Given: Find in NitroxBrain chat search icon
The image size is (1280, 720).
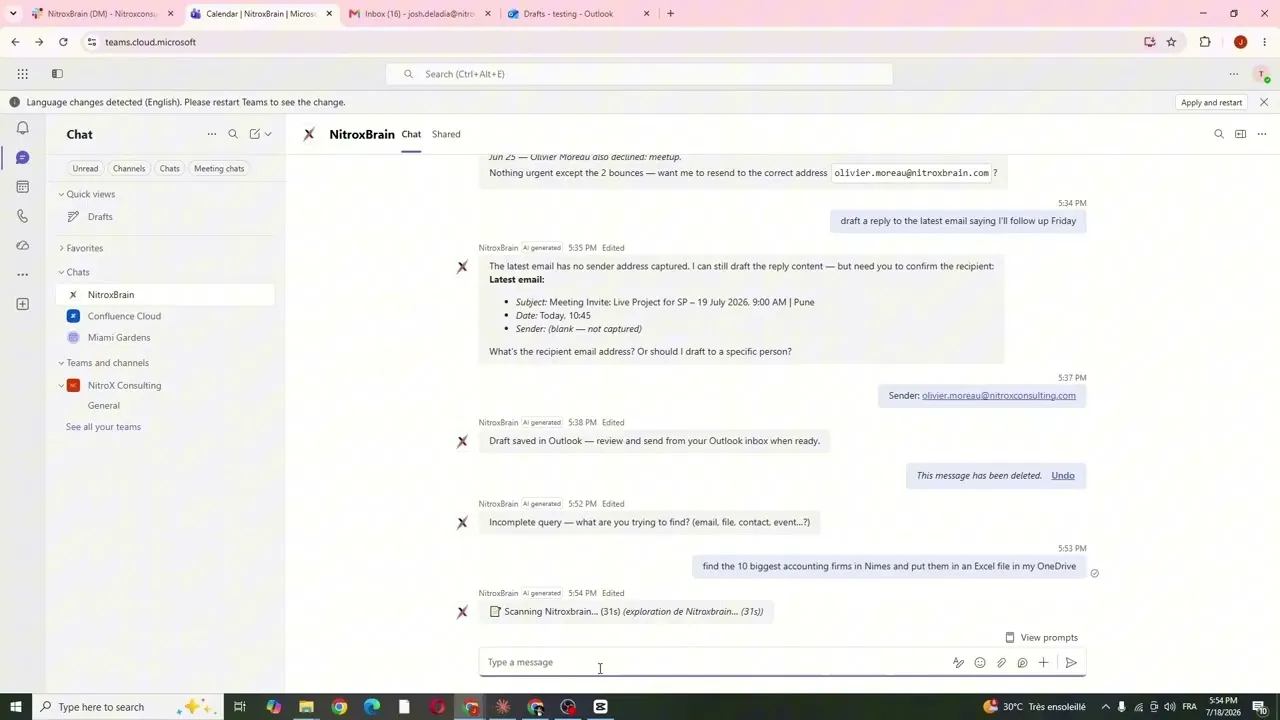Looking at the screenshot, I should click(x=1218, y=134).
